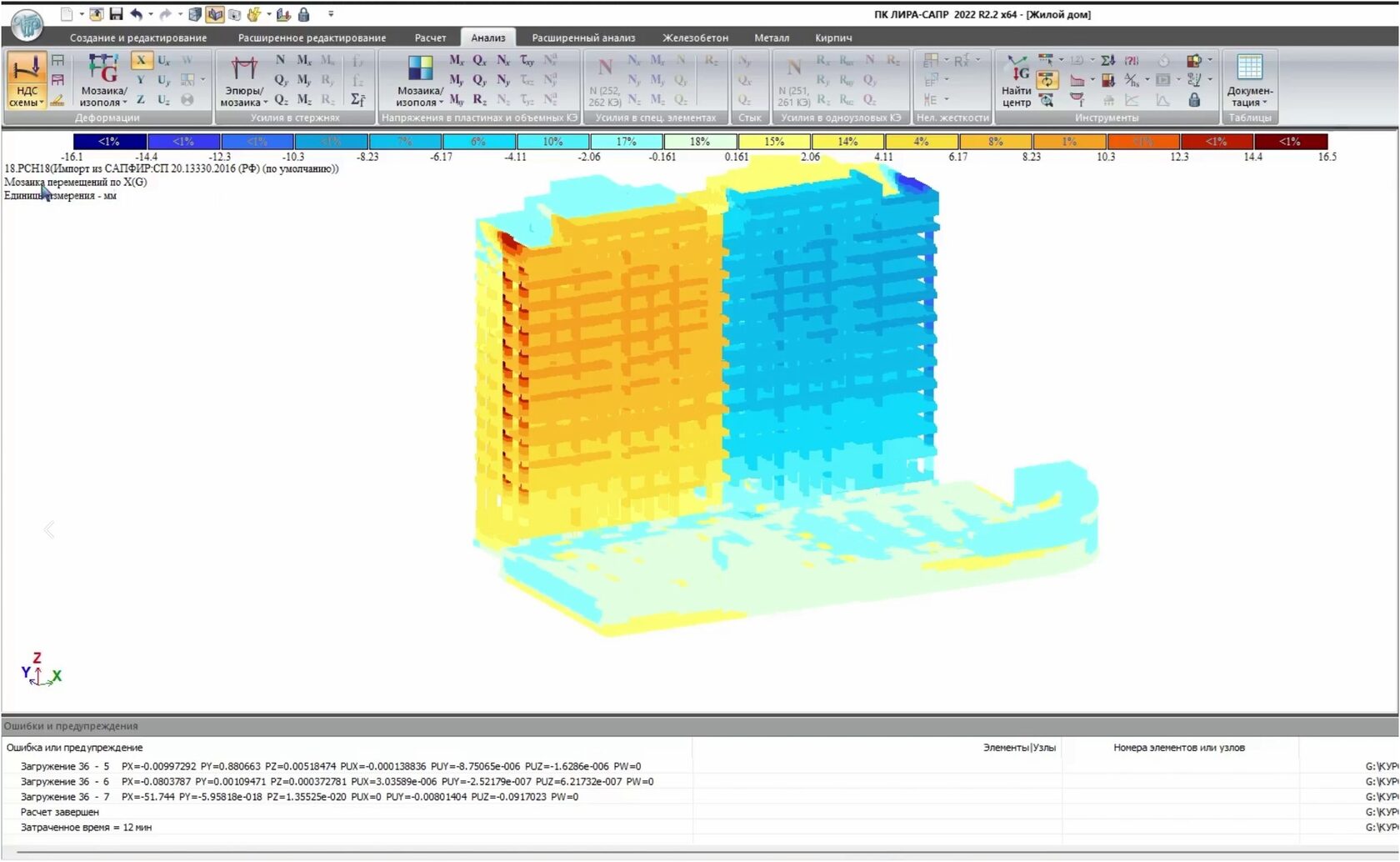The image size is (1400, 862).
Task: Open the quick access toolbar customize dropdown
Action: coord(331,14)
